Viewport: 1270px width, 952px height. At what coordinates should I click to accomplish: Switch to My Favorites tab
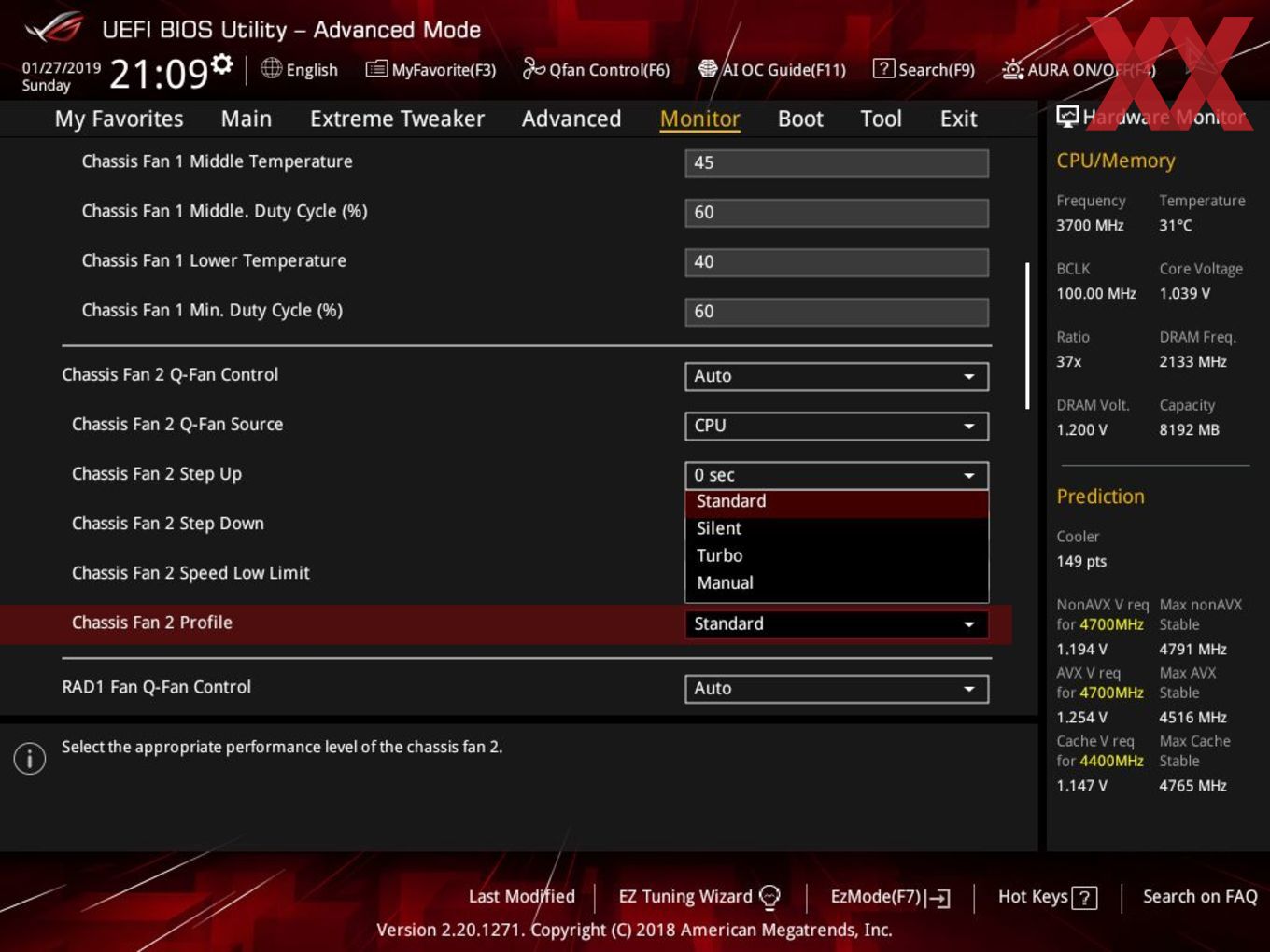click(119, 119)
